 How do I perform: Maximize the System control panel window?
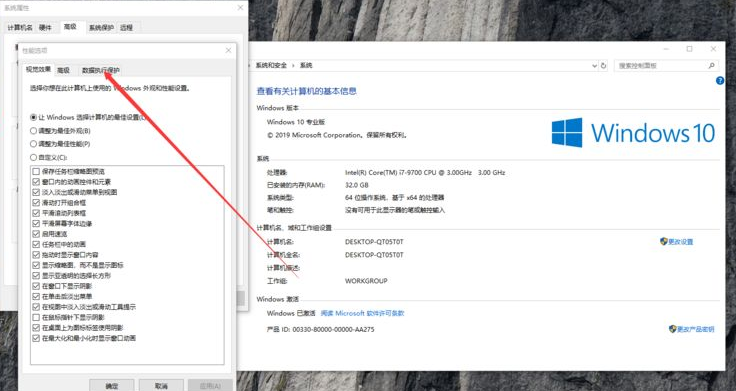[689, 49]
